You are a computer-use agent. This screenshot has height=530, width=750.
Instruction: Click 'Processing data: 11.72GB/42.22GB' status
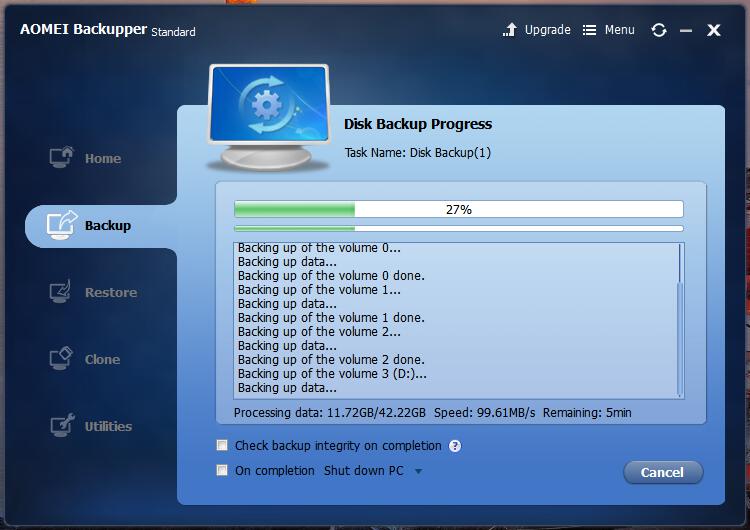[x=330, y=413]
